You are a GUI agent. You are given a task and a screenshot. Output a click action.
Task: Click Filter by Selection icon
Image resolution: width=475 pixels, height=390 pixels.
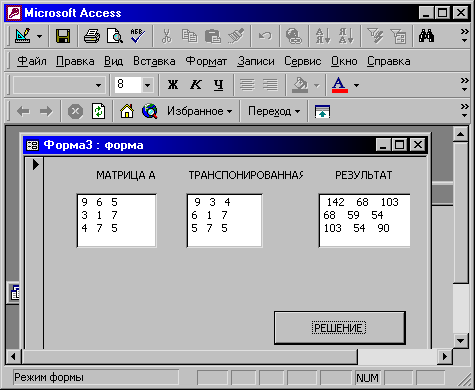coord(375,36)
